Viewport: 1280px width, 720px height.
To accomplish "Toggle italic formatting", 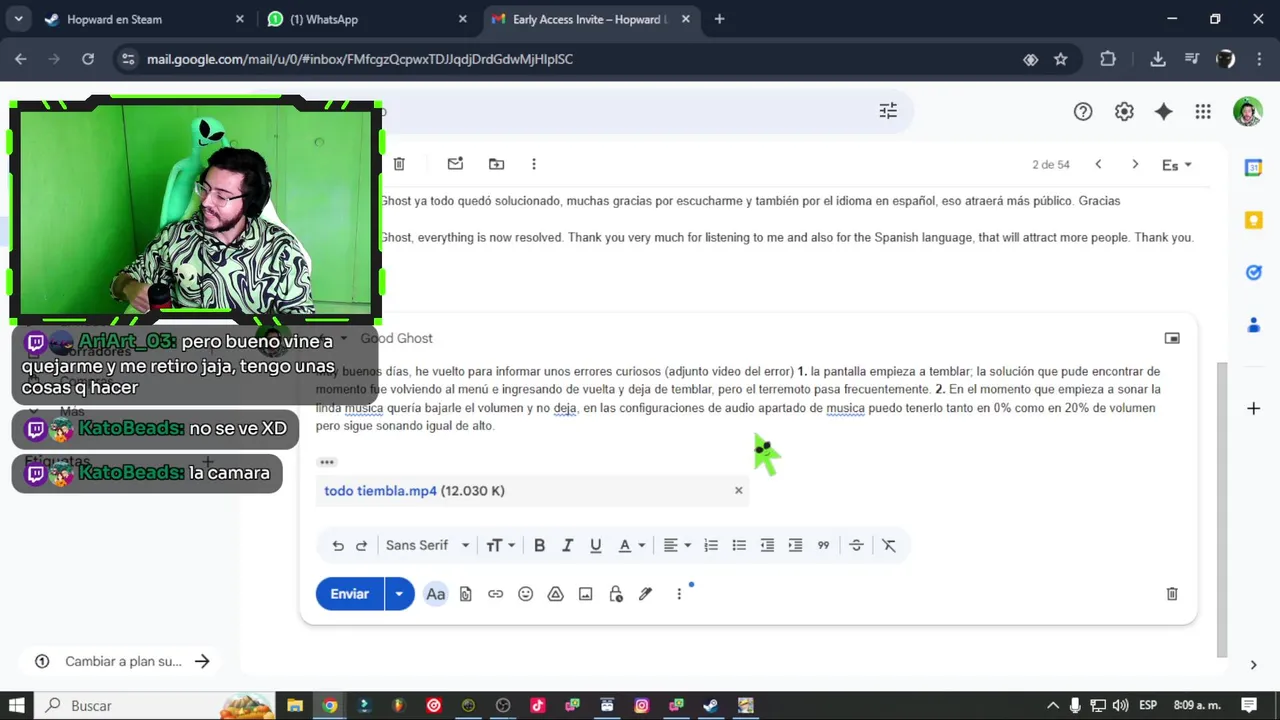I will (x=567, y=545).
